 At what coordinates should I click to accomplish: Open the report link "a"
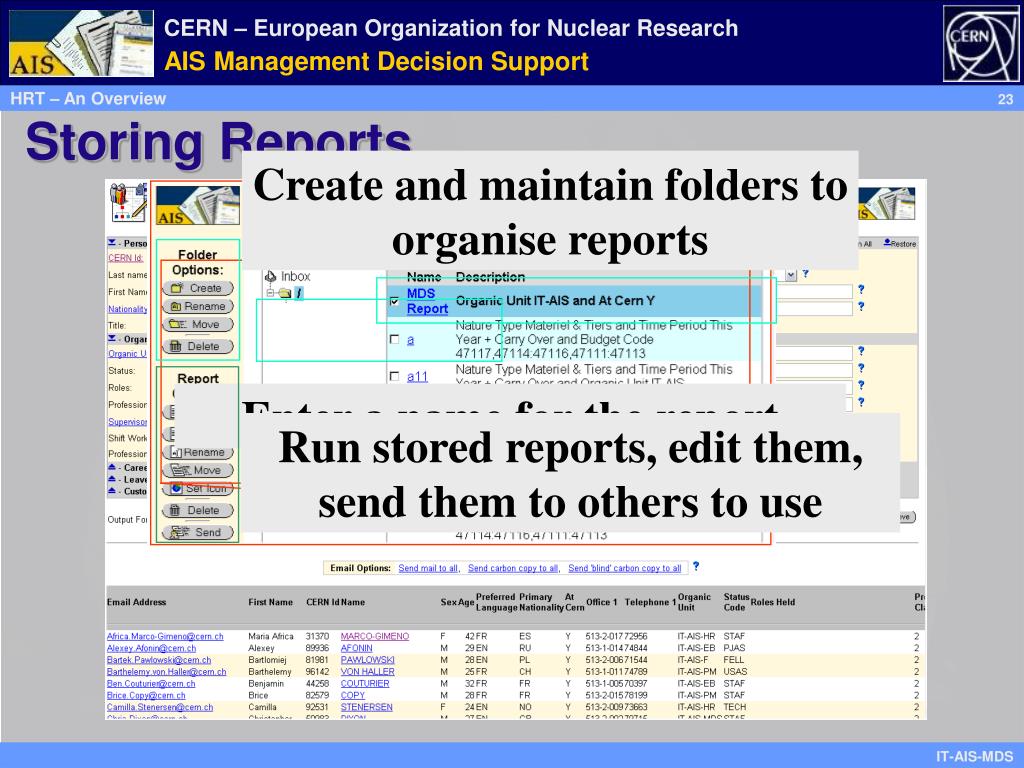point(410,340)
